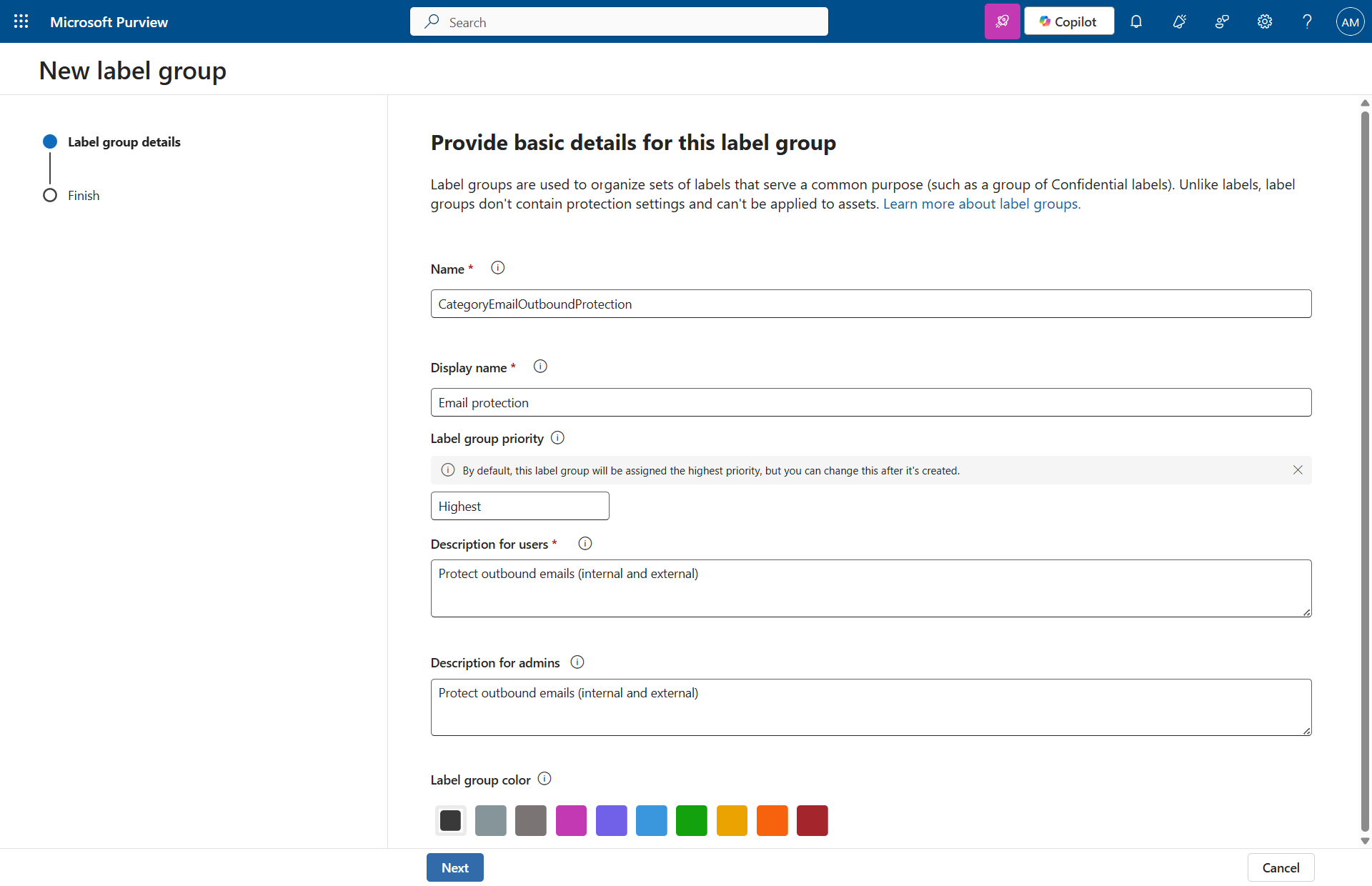Viewport: 1372px width, 886px height.
Task: Click the Cancel button
Action: click(1281, 867)
